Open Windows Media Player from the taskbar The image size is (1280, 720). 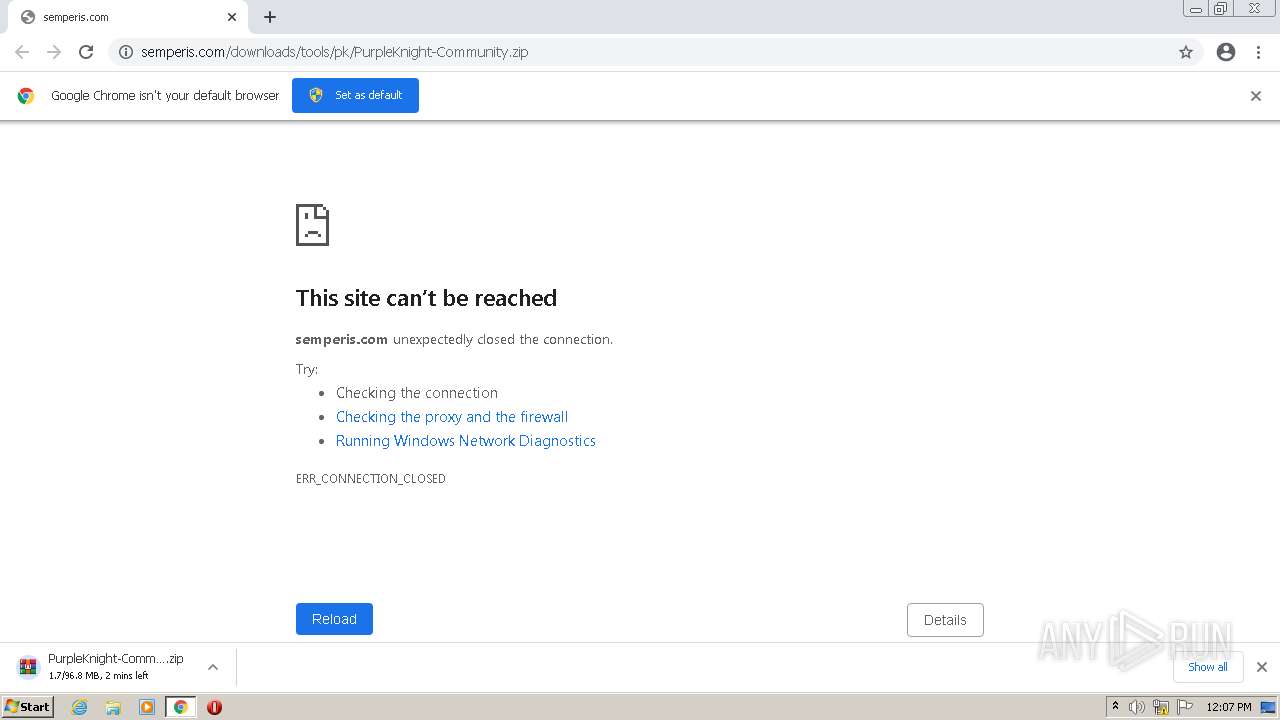coord(147,707)
